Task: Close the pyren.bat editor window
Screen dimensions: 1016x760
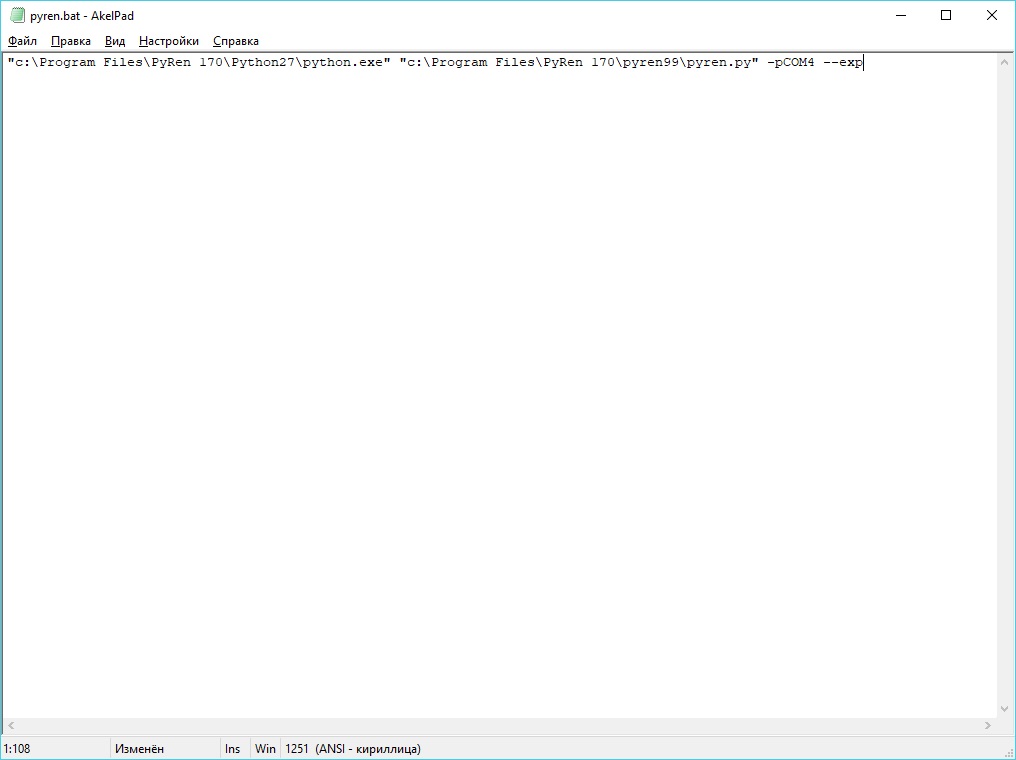Action: pyautogui.click(x=992, y=15)
